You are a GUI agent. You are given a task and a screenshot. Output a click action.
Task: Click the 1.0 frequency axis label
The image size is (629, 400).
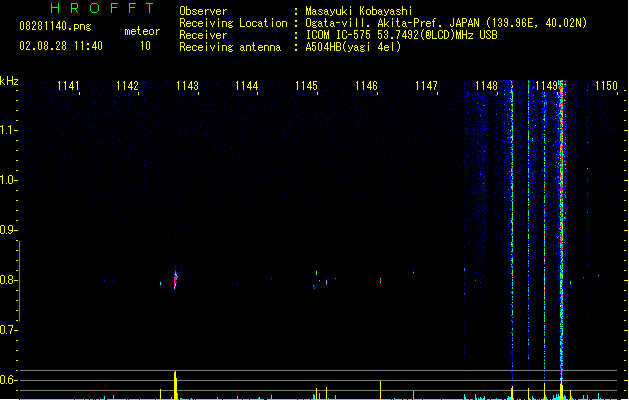[8, 180]
